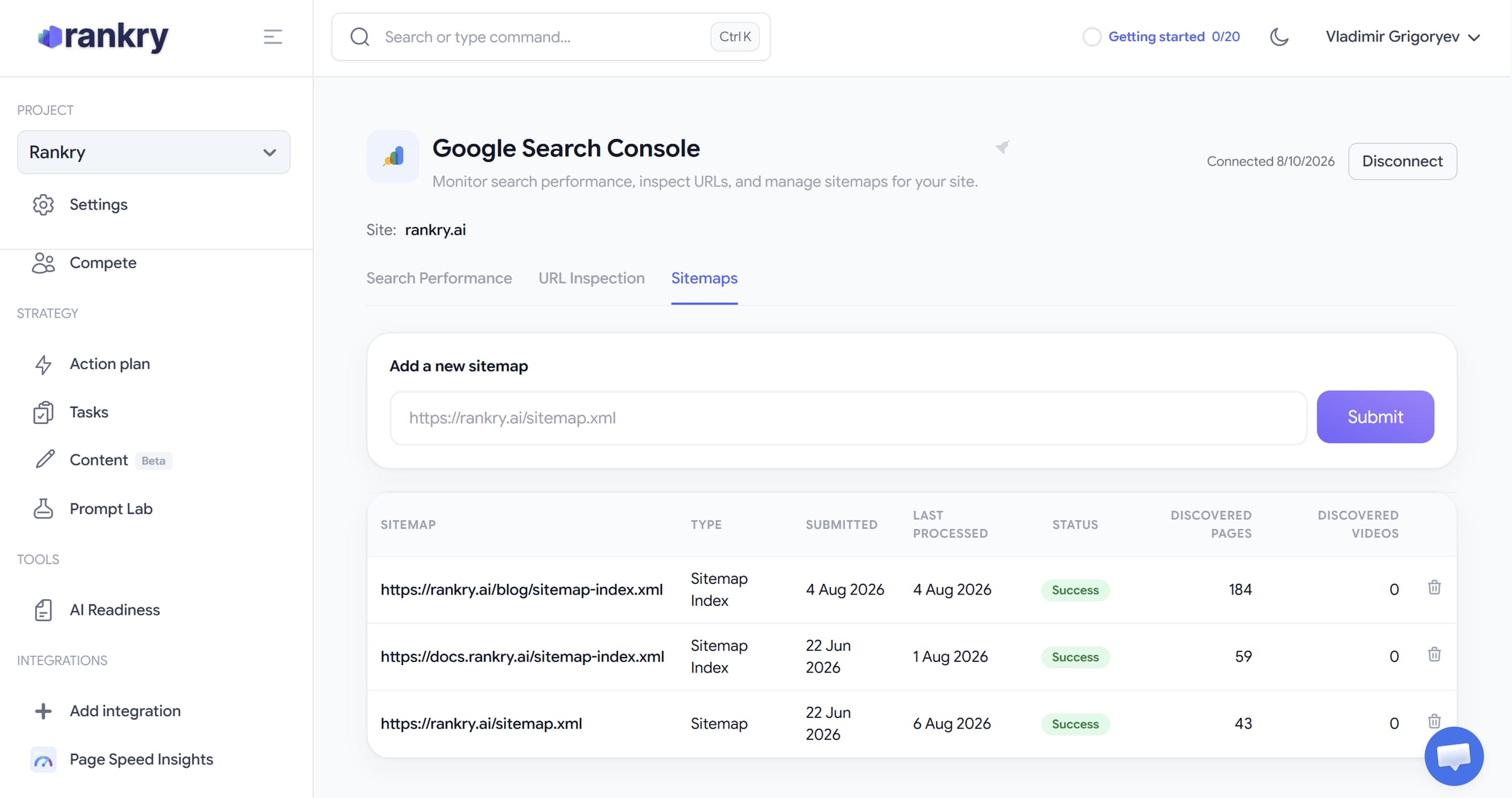The image size is (1512, 798).
Task: Open Page Speed Insights integration
Action: [141, 760]
